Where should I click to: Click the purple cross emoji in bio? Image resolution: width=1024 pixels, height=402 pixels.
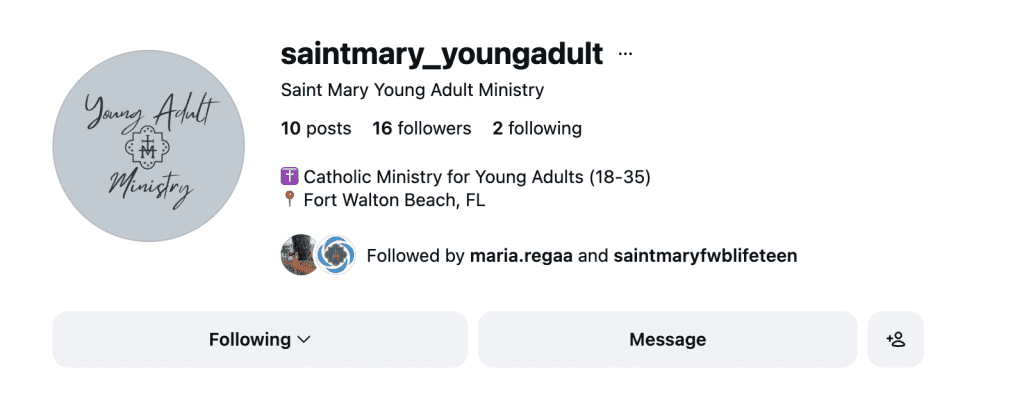point(290,177)
